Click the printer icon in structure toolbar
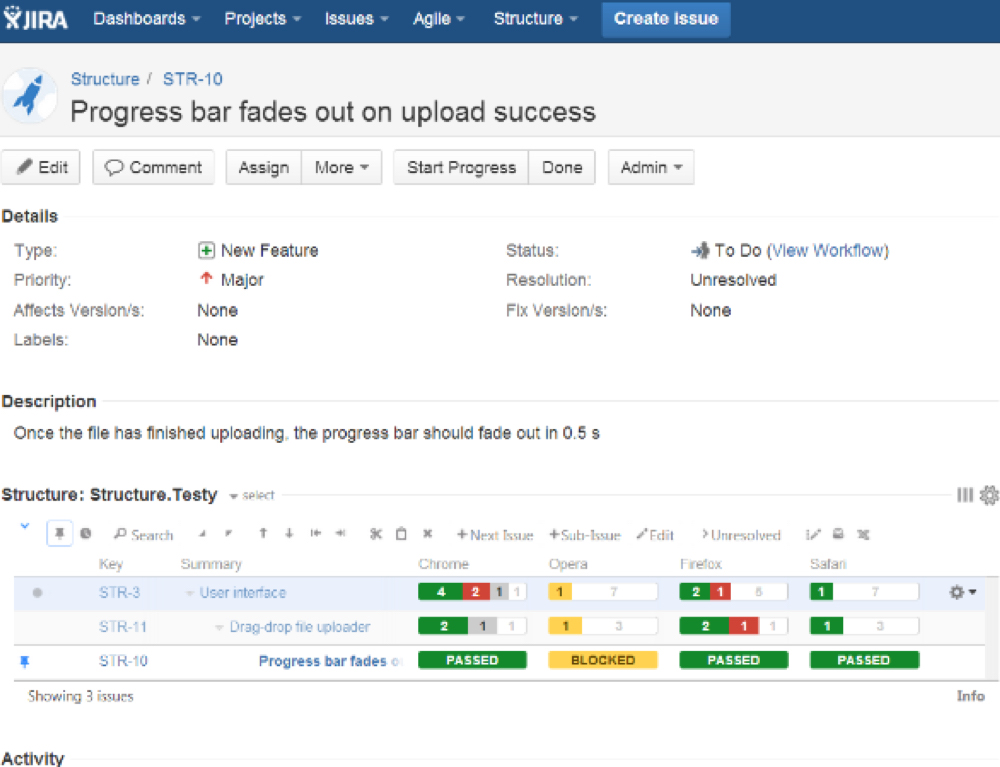1000x767 pixels. click(838, 534)
